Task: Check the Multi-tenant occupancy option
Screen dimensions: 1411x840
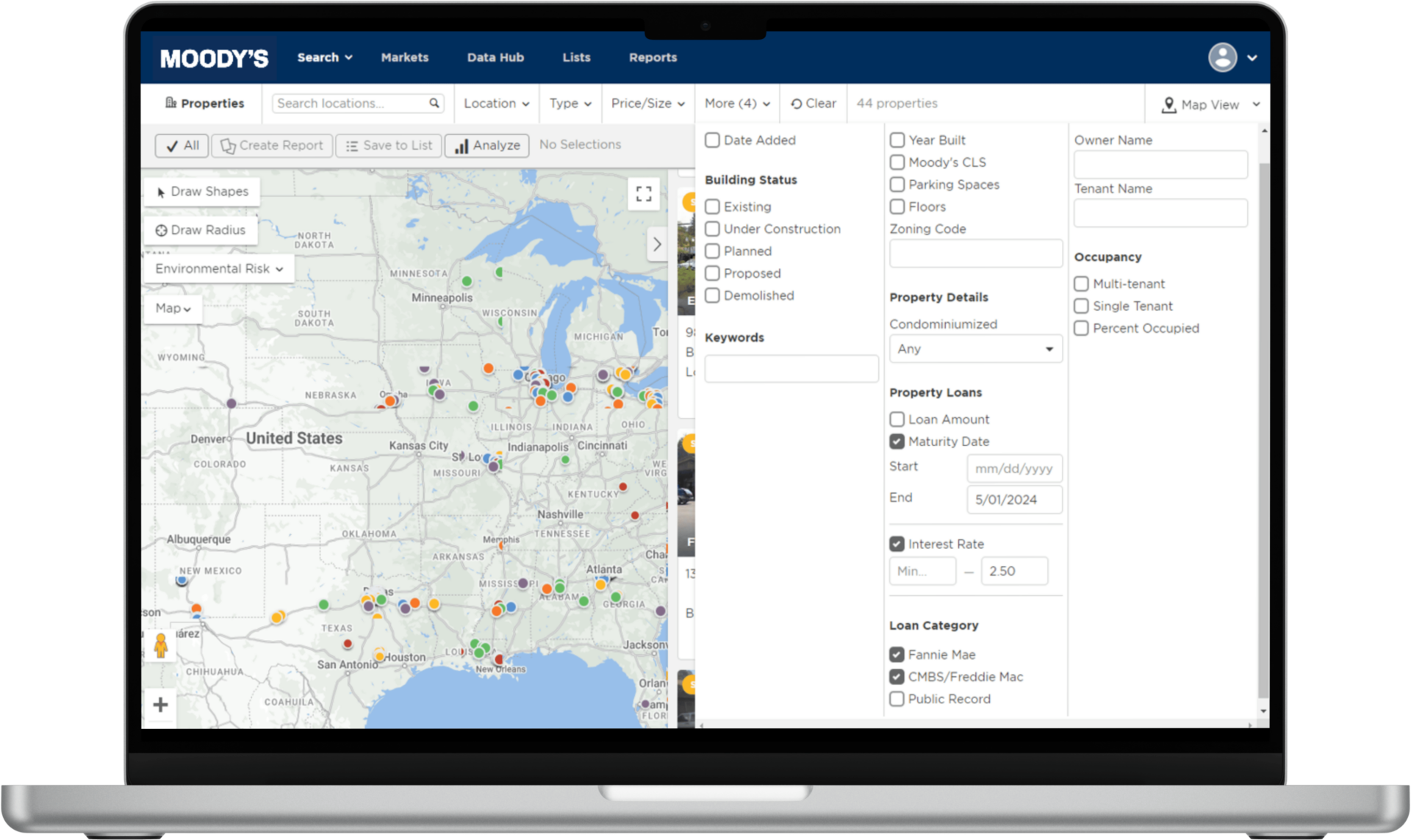Action: (1081, 284)
